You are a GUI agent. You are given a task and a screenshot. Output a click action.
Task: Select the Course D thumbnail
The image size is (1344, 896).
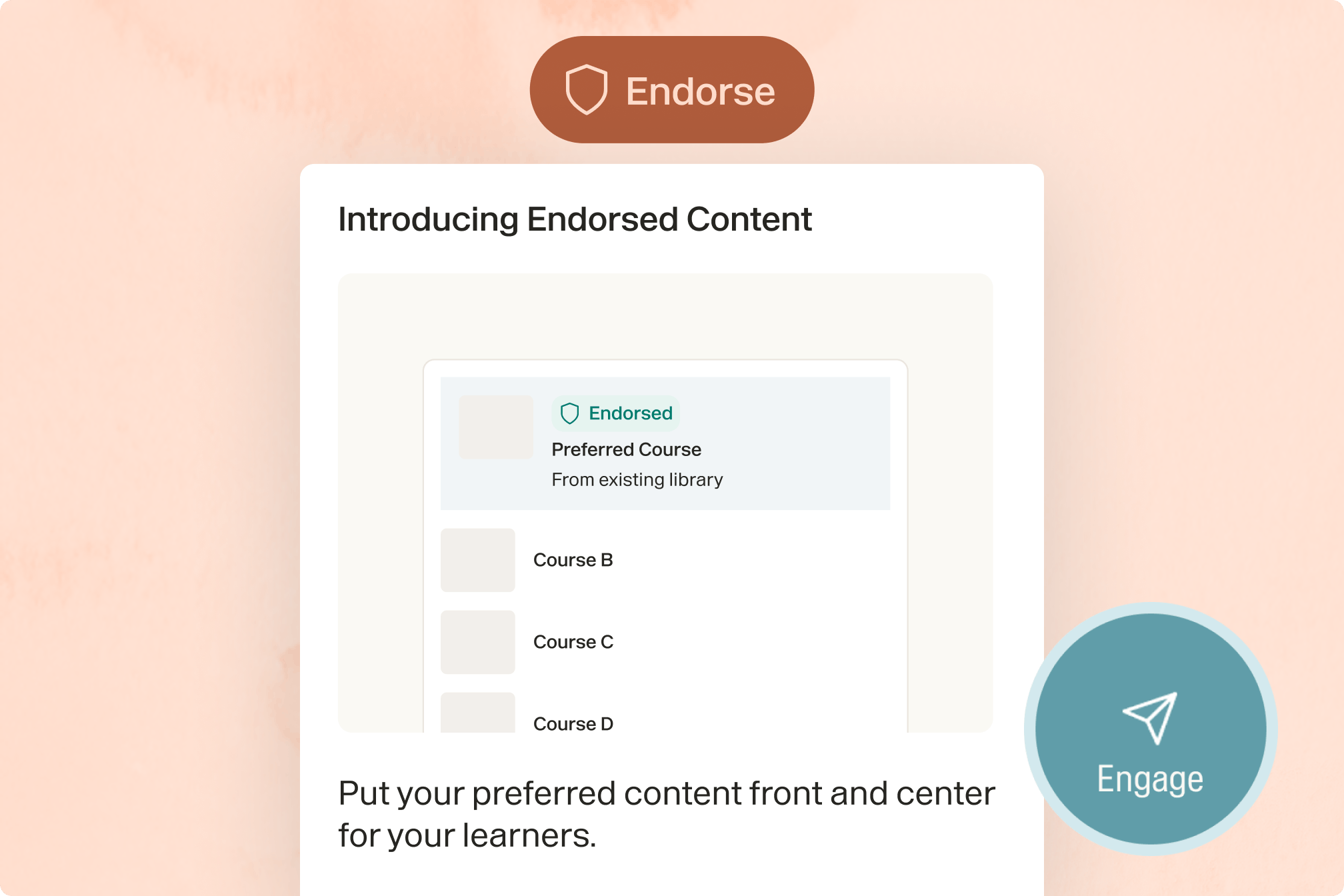(x=477, y=715)
